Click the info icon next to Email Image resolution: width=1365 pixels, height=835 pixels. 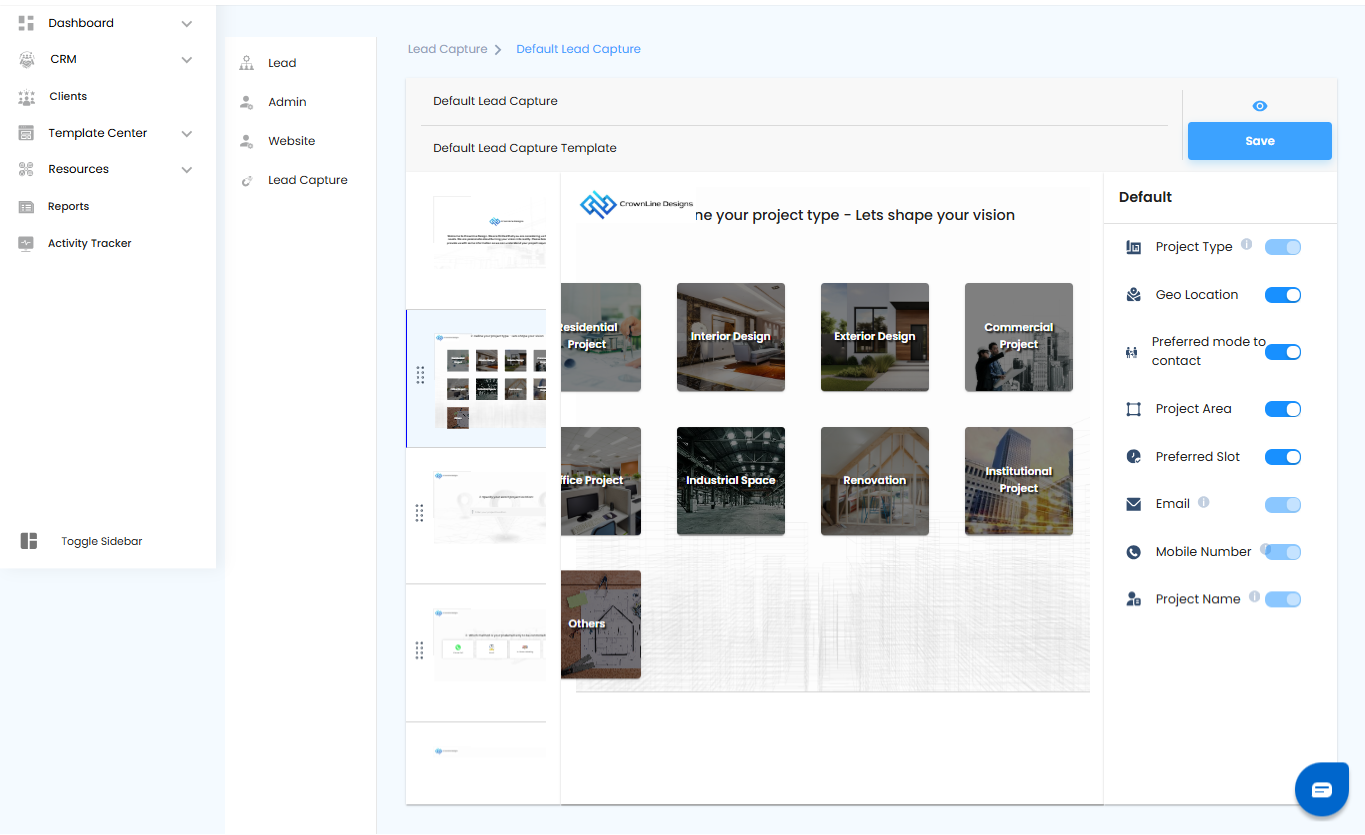[x=1204, y=502]
